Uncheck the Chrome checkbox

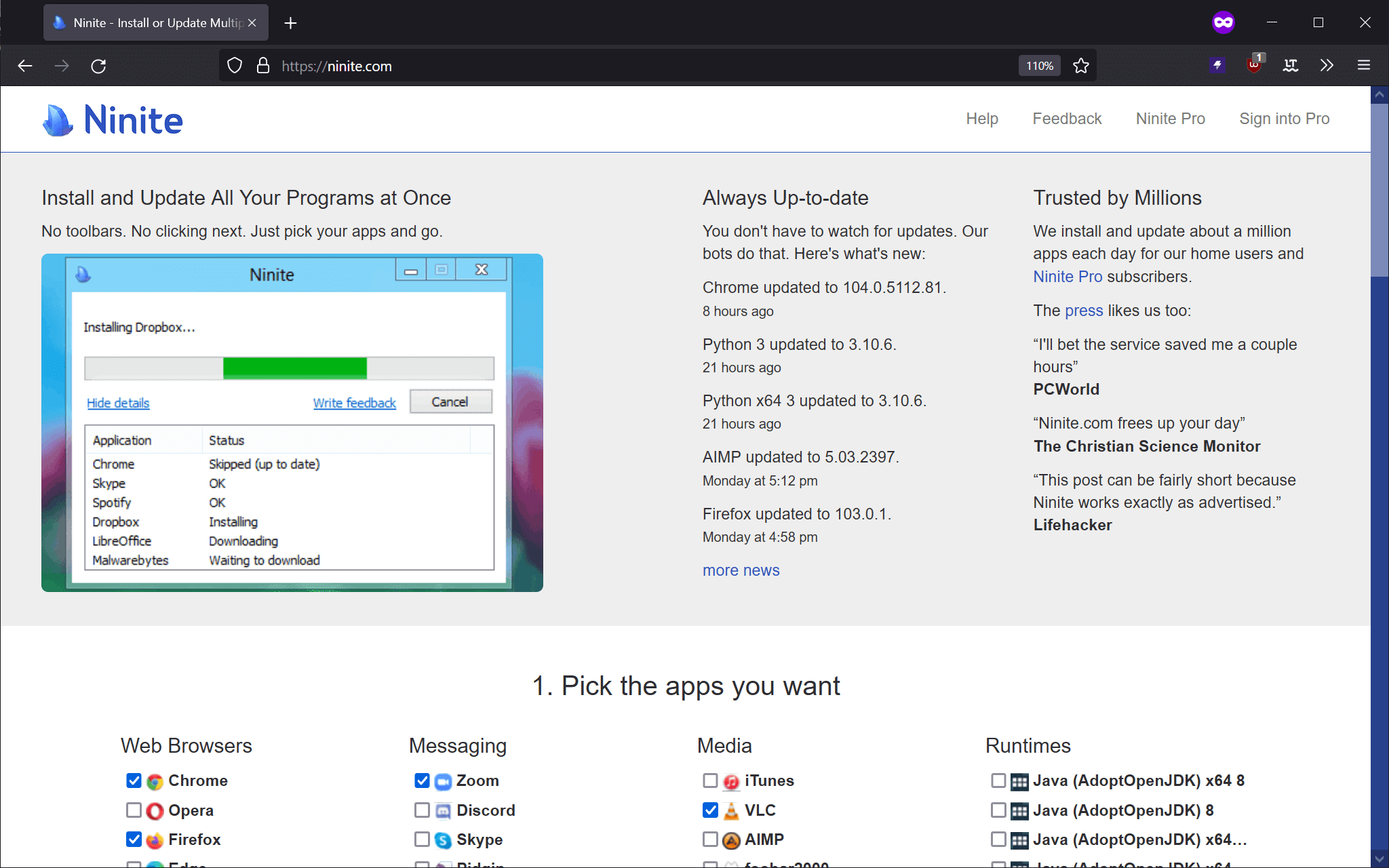tap(134, 781)
